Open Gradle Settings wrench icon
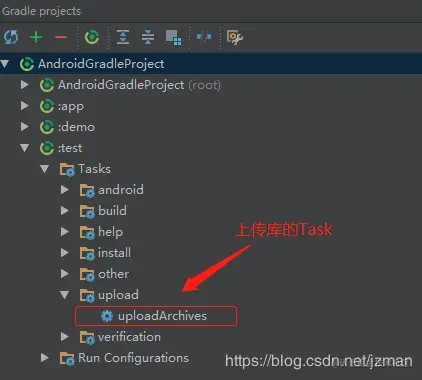The image size is (422, 380). (x=235, y=37)
